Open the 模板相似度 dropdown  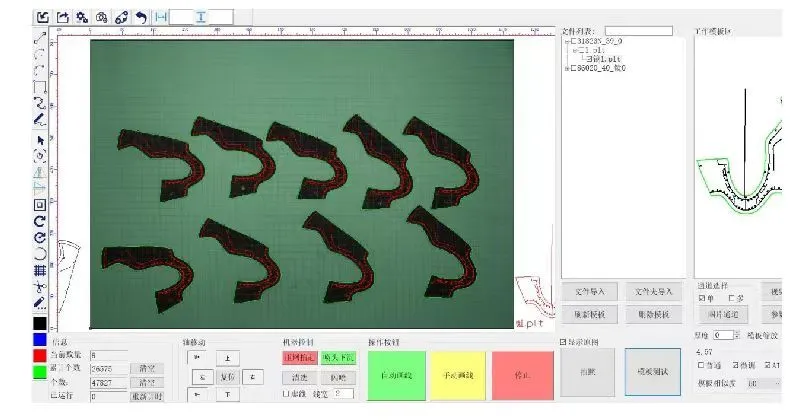pyautogui.click(x=764, y=383)
